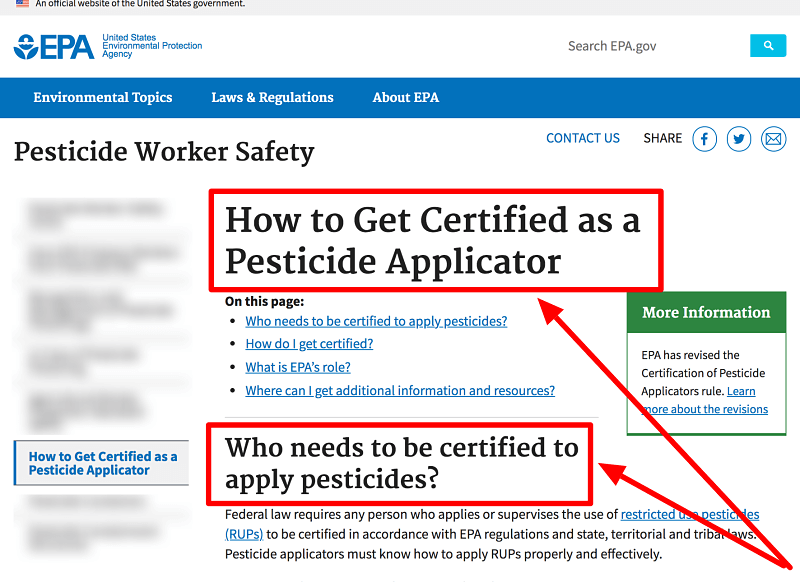
Task: Click the EPA logo
Action: coord(50,46)
